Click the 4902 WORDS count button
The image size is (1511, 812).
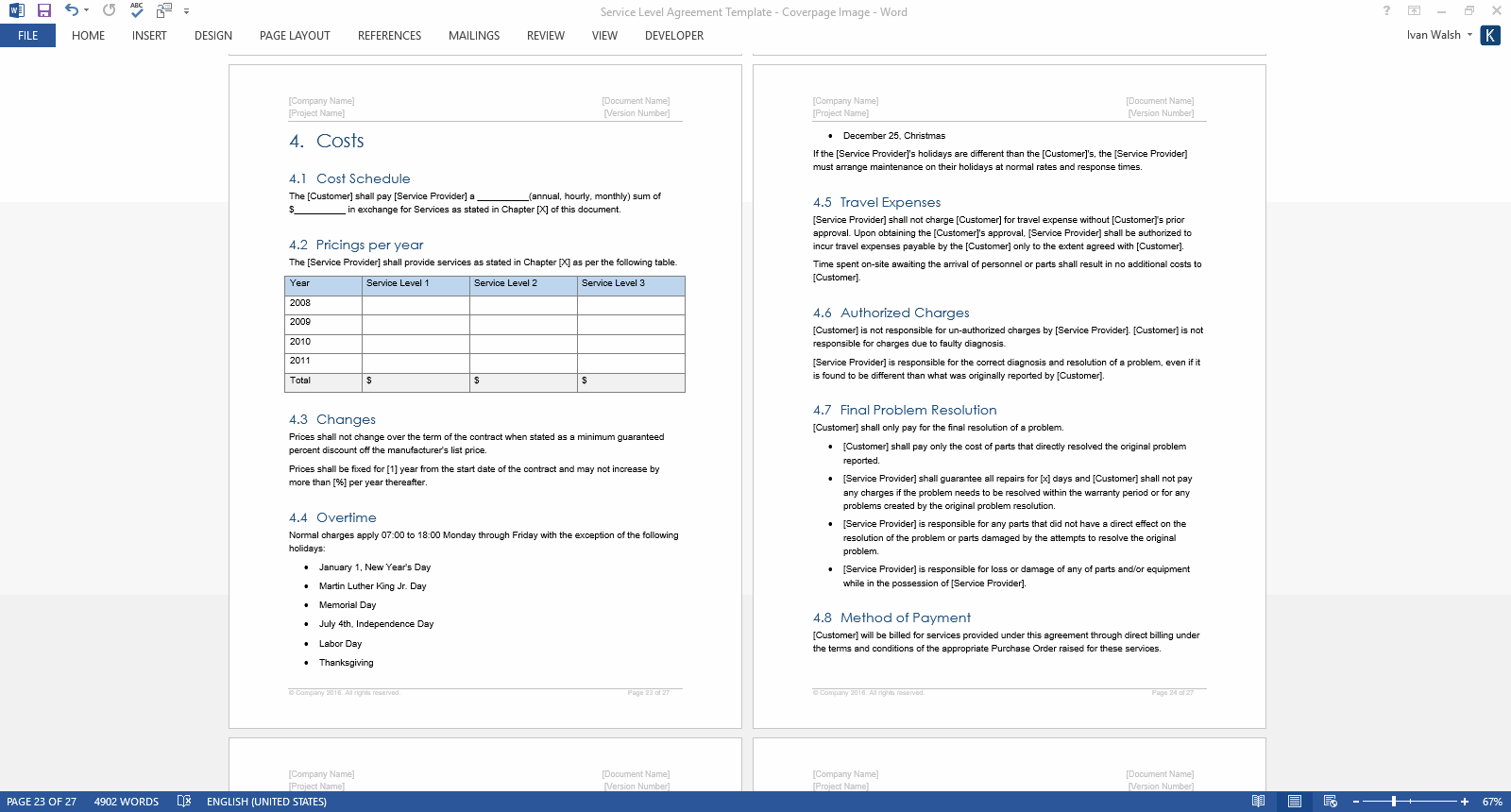pyautogui.click(x=127, y=802)
